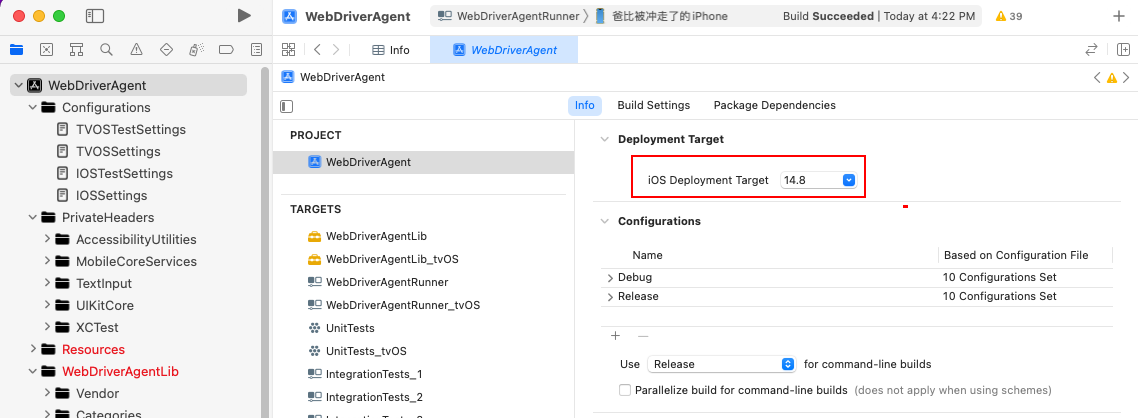Select WebDriverAgentRunner scheme in toolbar
This screenshot has width=1138, height=418.
(x=508, y=16)
